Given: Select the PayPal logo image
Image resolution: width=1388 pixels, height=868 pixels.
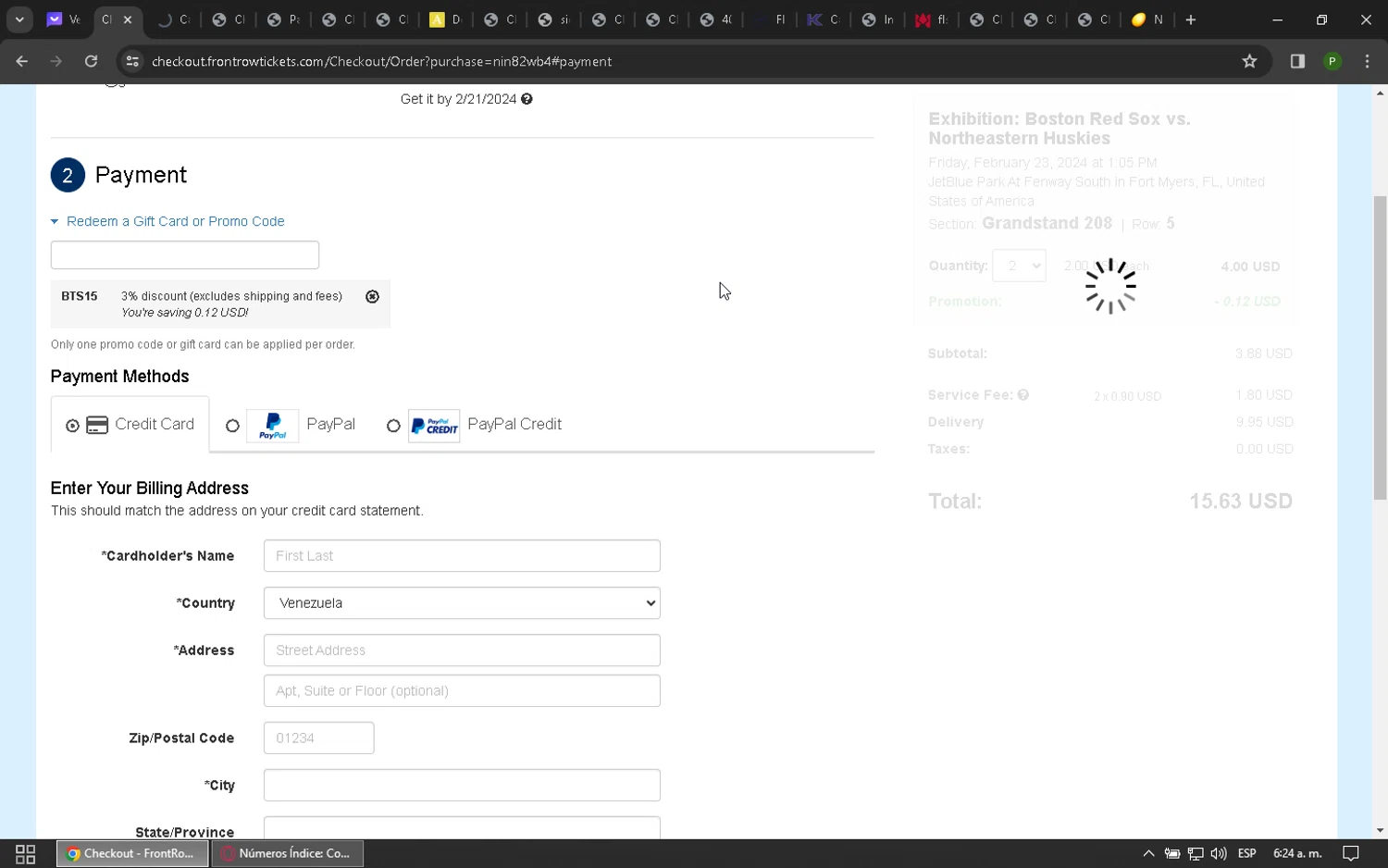Looking at the screenshot, I should coord(273,426).
